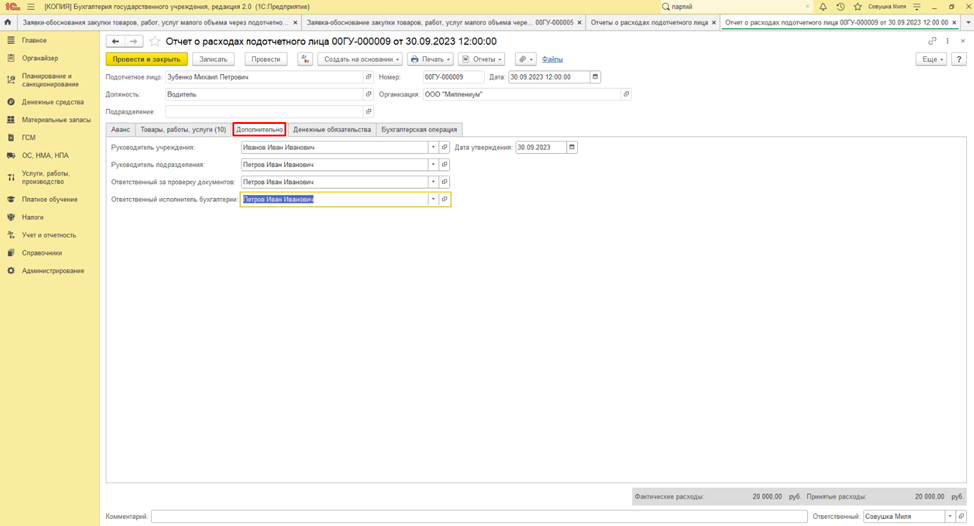The height and width of the screenshot is (526, 974).
Task: Open the Организация record link icon
Action: 626,94
